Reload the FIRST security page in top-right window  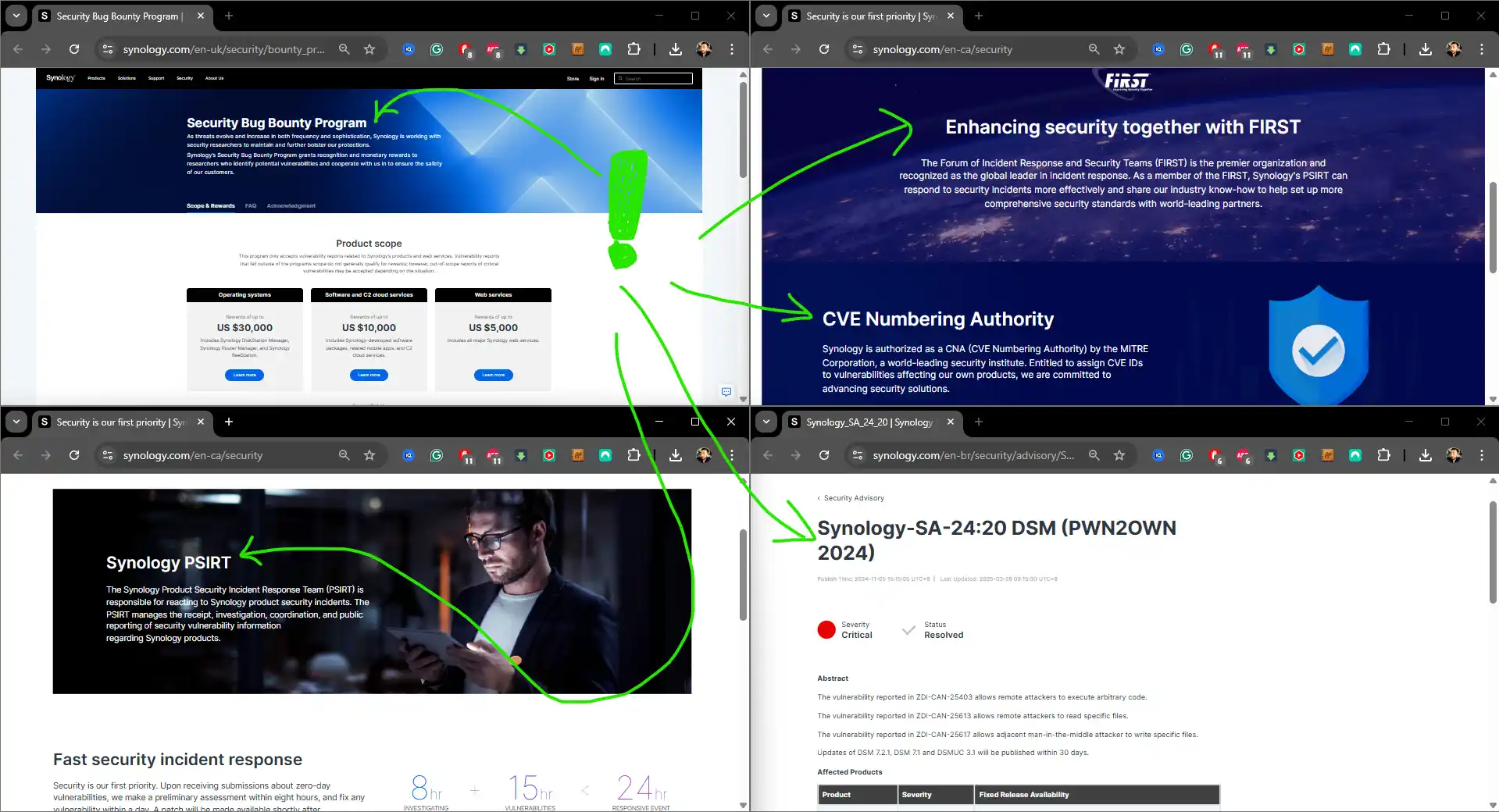824,49
